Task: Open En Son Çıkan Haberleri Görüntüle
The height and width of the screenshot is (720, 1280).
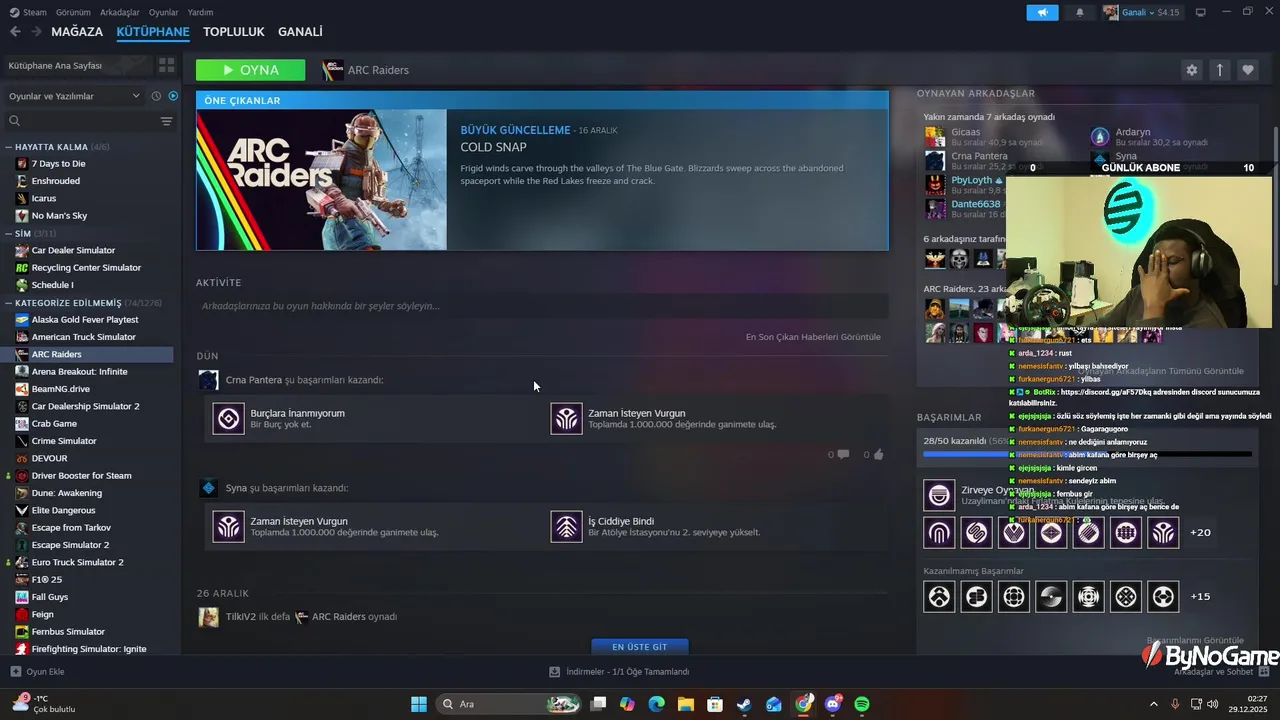Action: point(813,337)
